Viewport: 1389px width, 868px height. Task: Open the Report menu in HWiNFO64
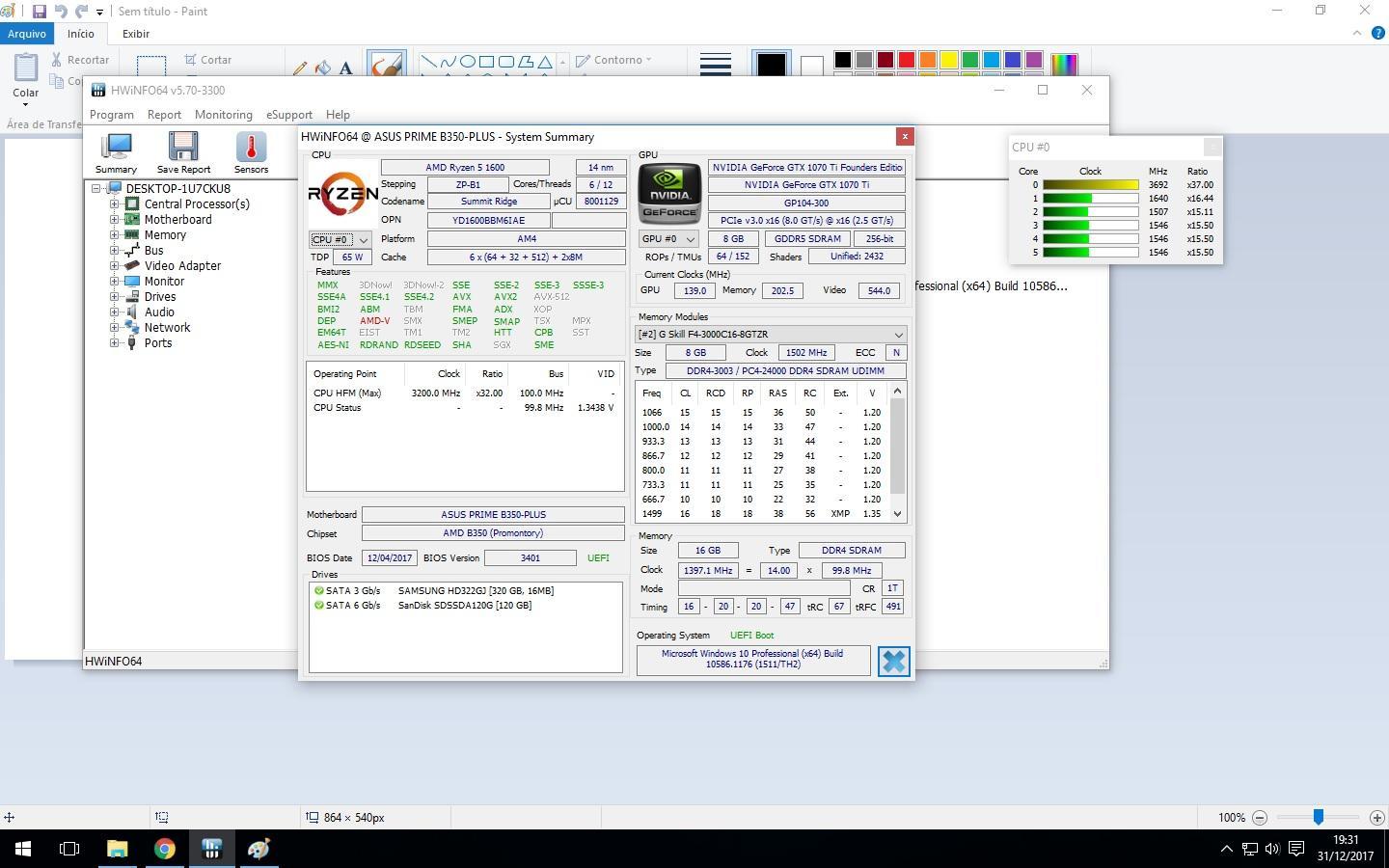[164, 114]
